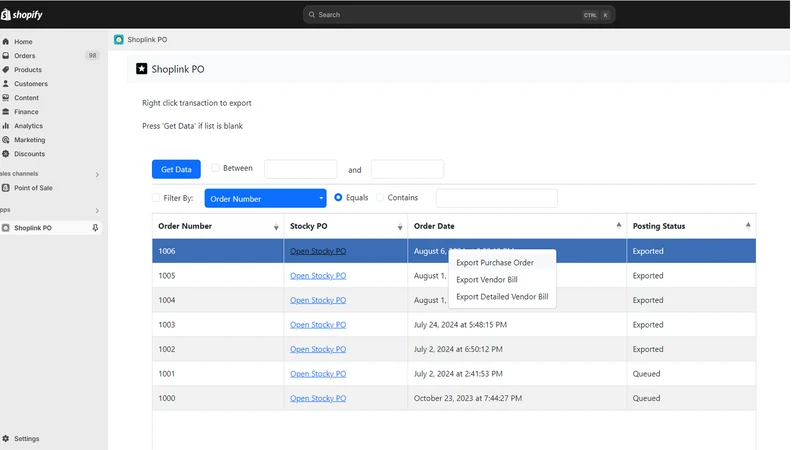Click date 'October 23, 2023 at 7:44:27 PM'

468,398
